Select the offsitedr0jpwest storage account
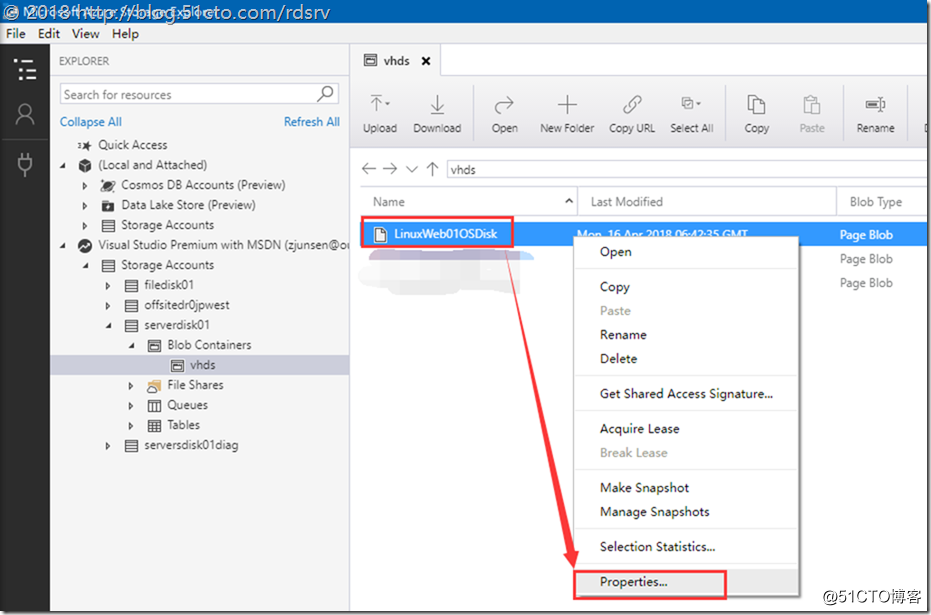 click(x=186, y=305)
